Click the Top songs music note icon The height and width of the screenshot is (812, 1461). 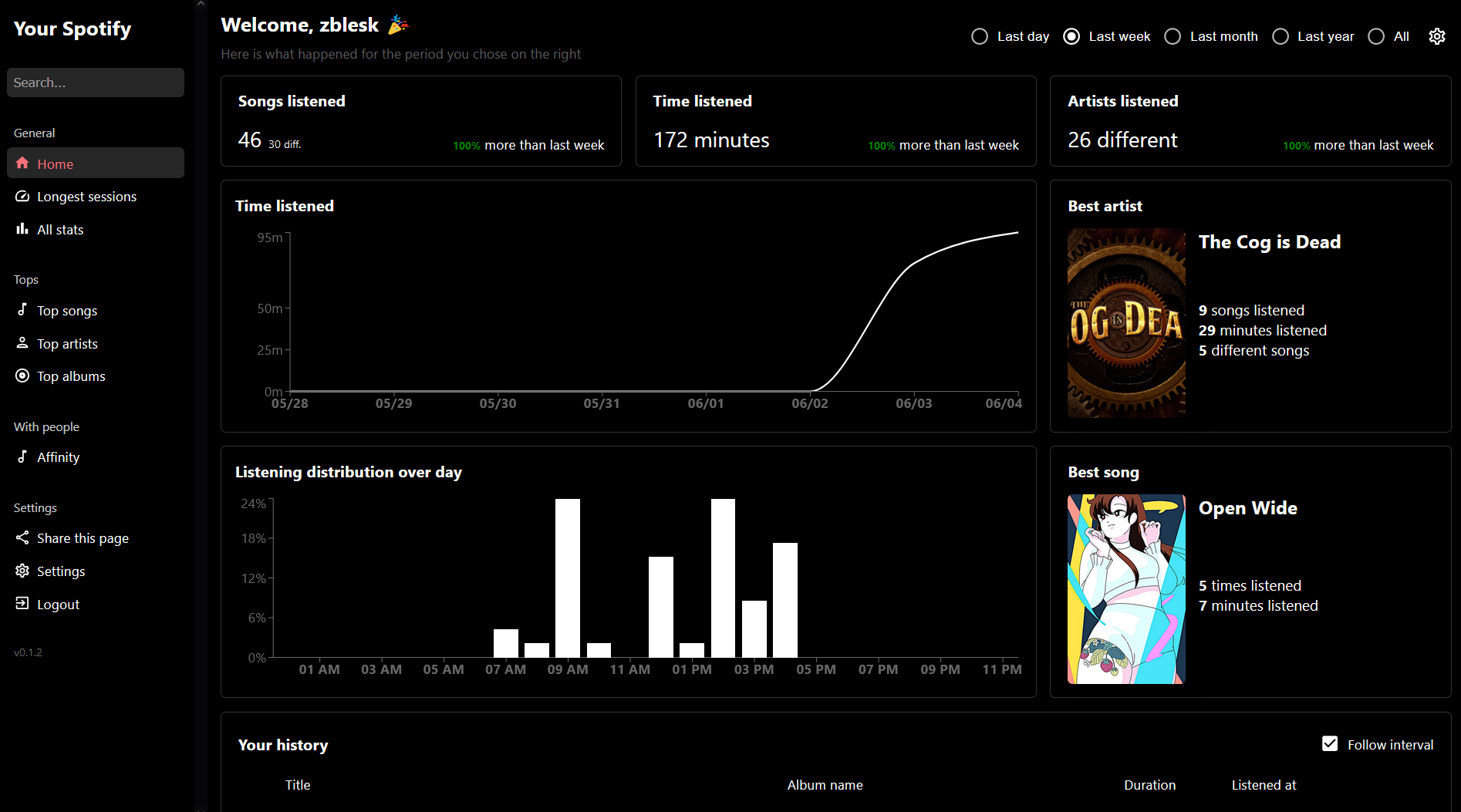[22, 310]
